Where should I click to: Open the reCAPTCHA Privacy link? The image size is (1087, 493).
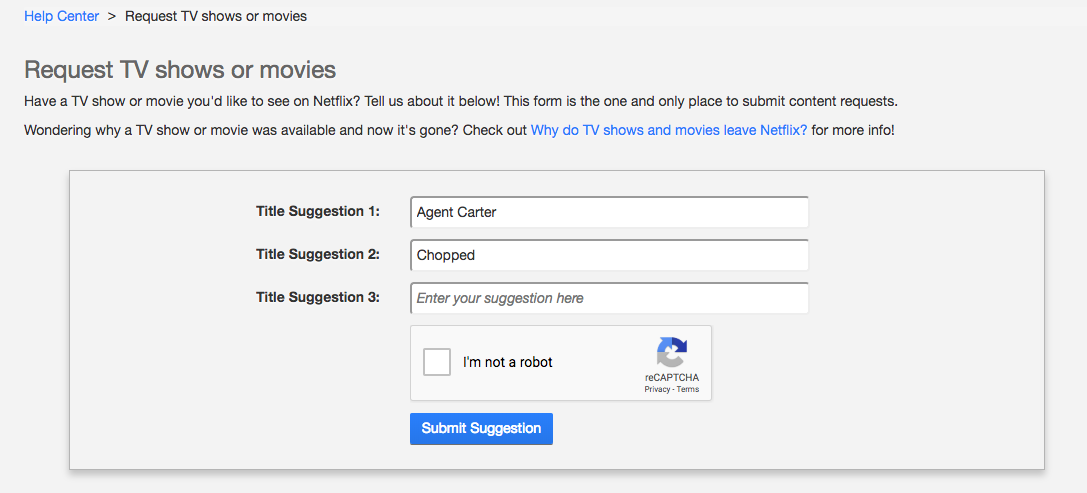click(x=657, y=389)
